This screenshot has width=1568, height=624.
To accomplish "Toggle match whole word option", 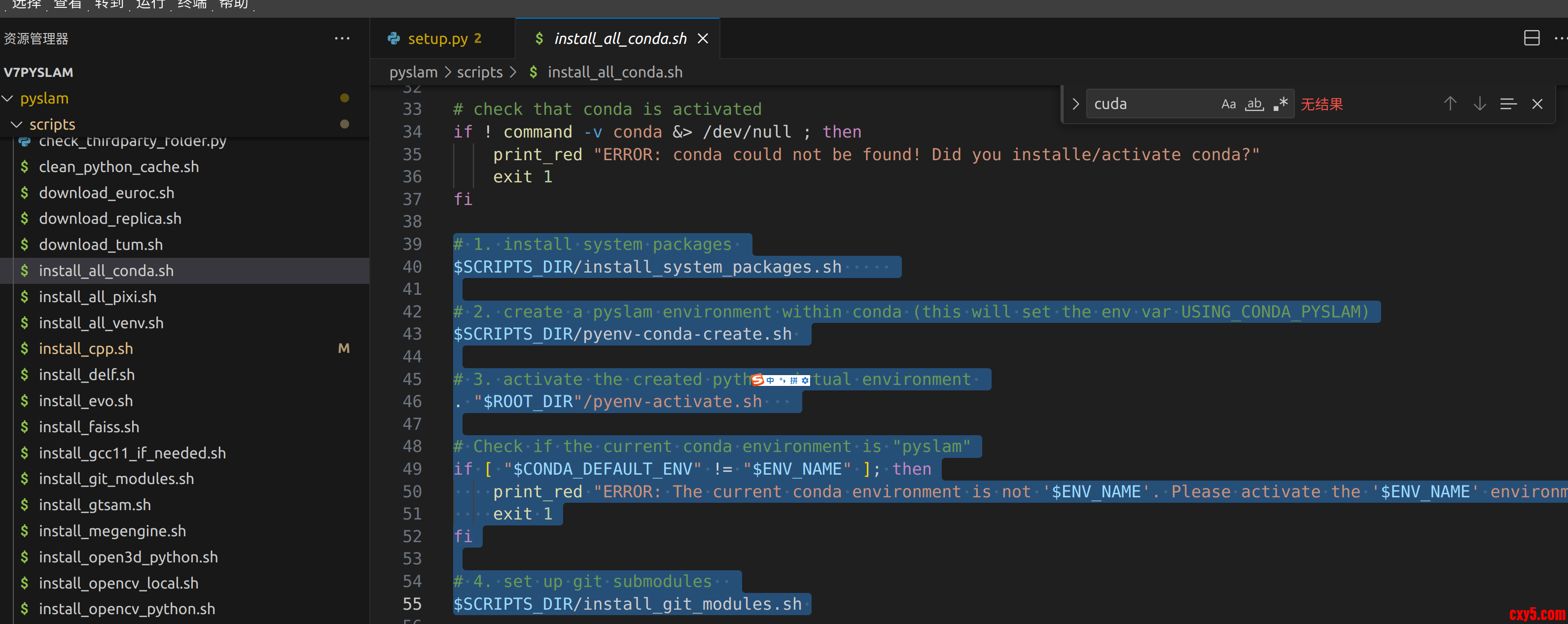I will (x=1254, y=104).
